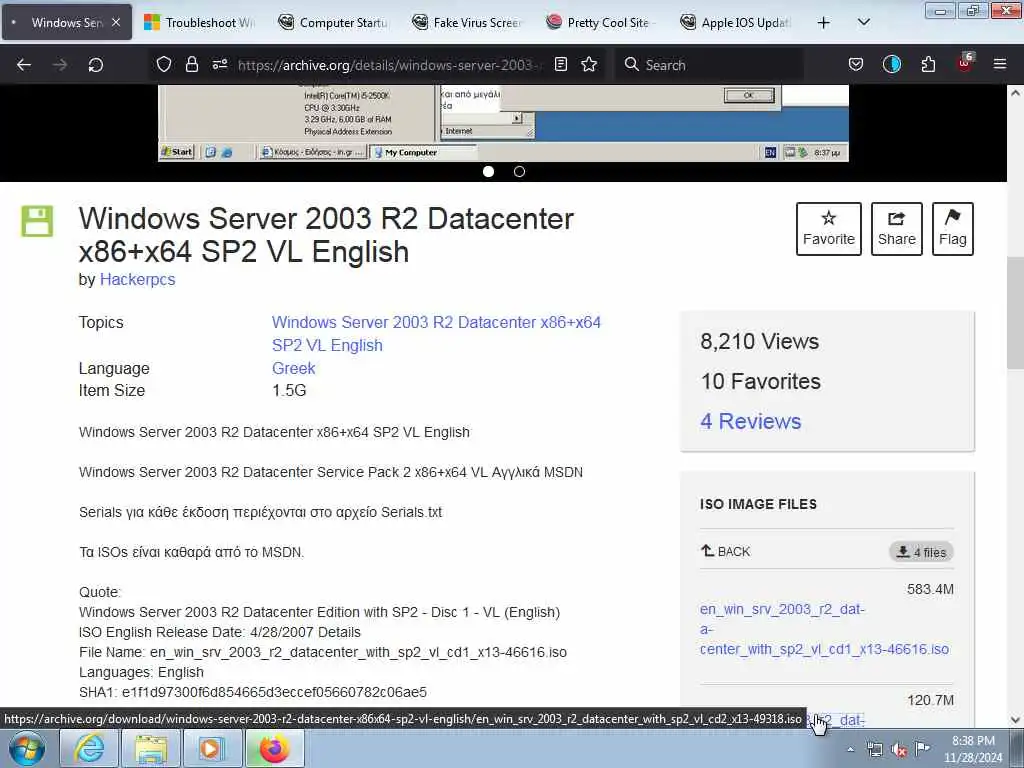Switch to Fake Virus Screen tab

pos(467,22)
